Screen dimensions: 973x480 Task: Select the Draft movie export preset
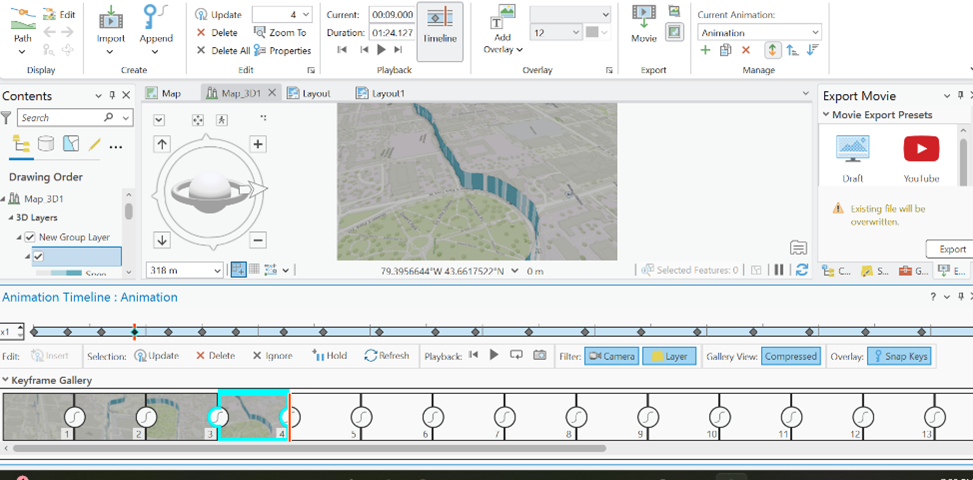[853, 150]
